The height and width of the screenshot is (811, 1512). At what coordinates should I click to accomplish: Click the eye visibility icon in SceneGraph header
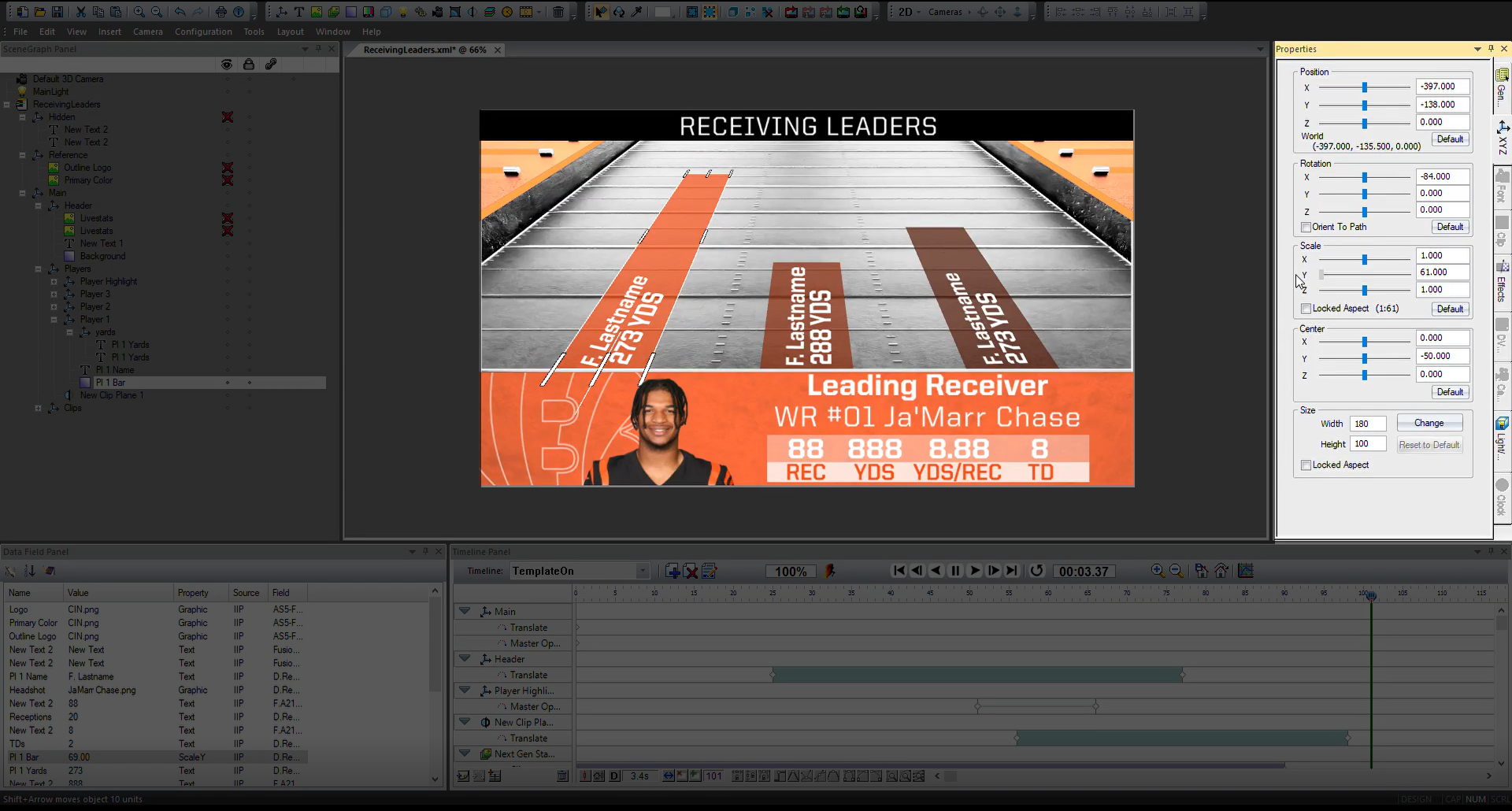[x=227, y=65]
